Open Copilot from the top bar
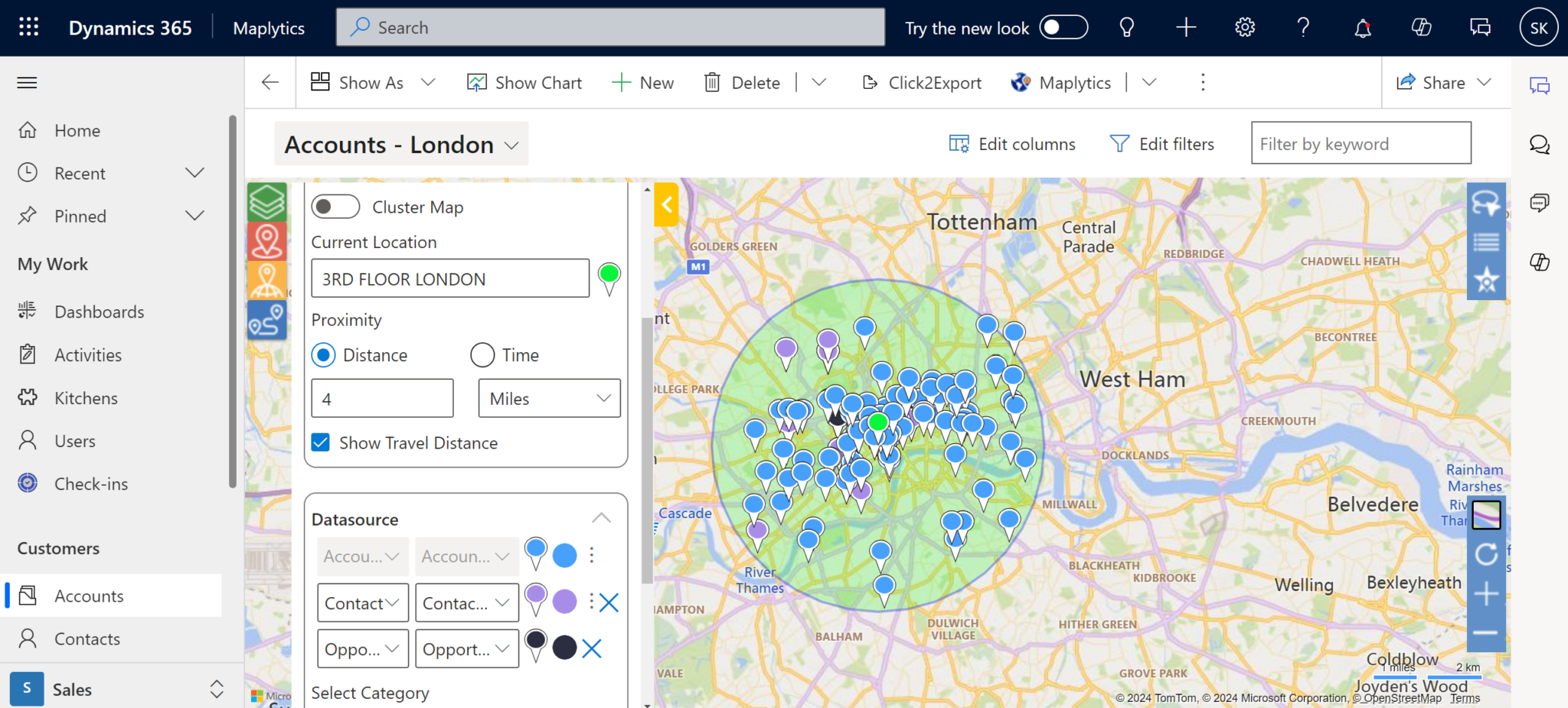 1422,28
